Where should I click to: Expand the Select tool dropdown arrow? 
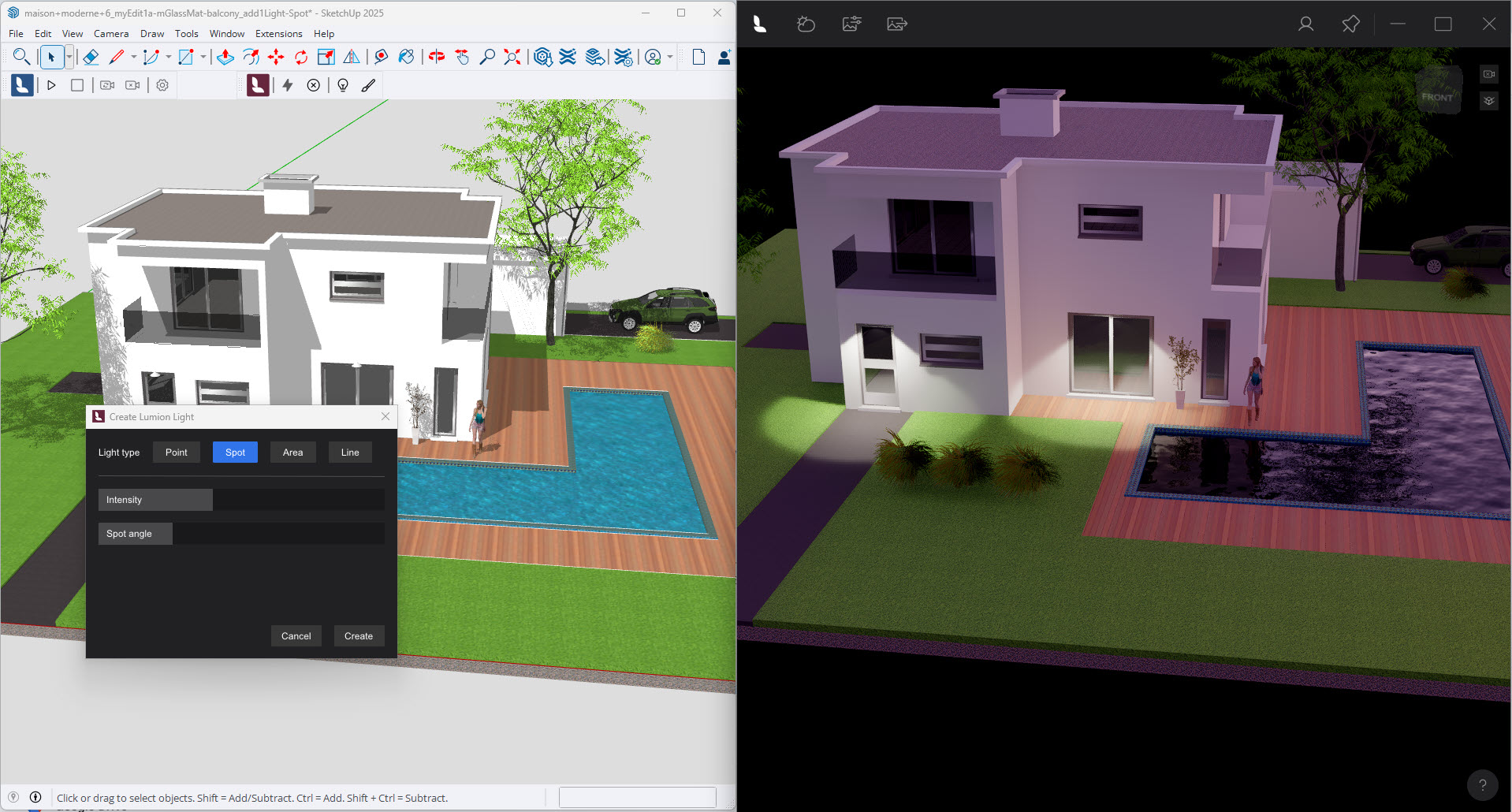tap(69, 57)
